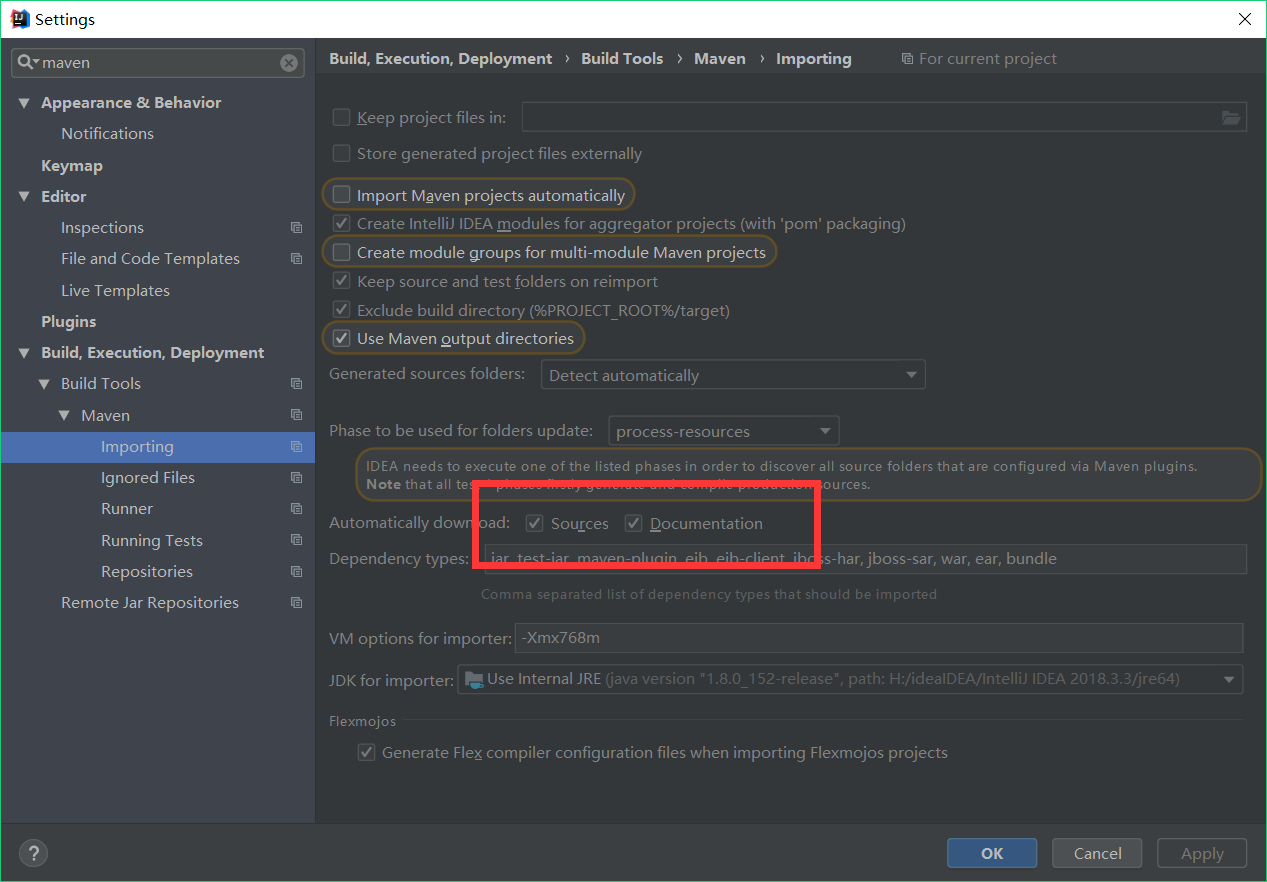Click the settings sync icon next to Maven
The height and width of the screenshot is (882, 1267).
pyautogui.click(x=296, y=414)
